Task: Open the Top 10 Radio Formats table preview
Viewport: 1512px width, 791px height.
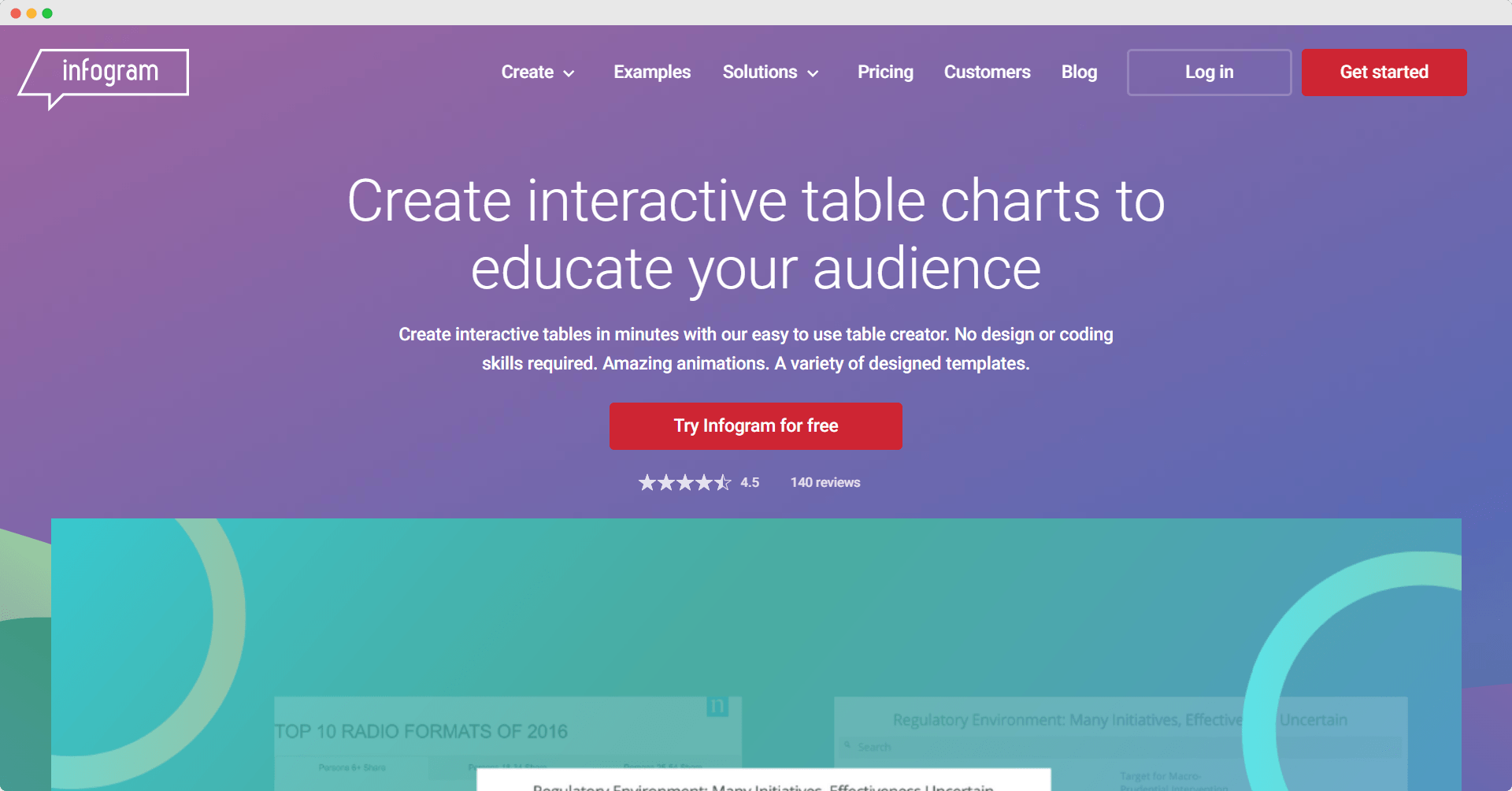Action: coord(508,743)
